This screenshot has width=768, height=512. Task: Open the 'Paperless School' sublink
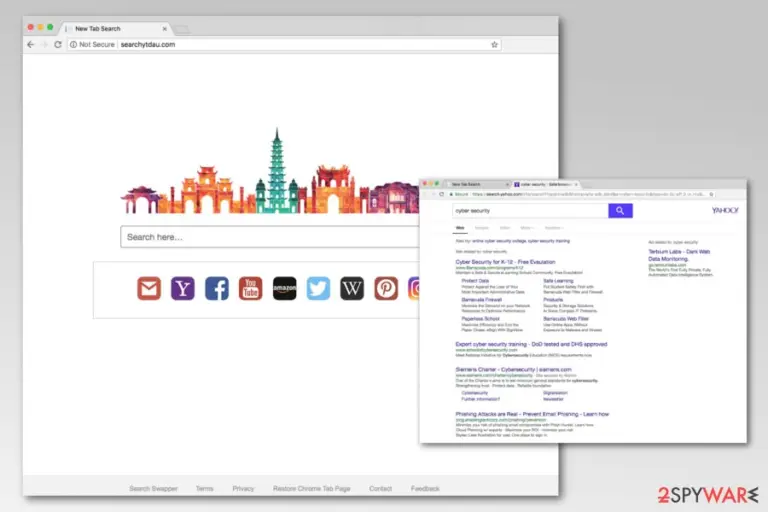coord(480,318)
